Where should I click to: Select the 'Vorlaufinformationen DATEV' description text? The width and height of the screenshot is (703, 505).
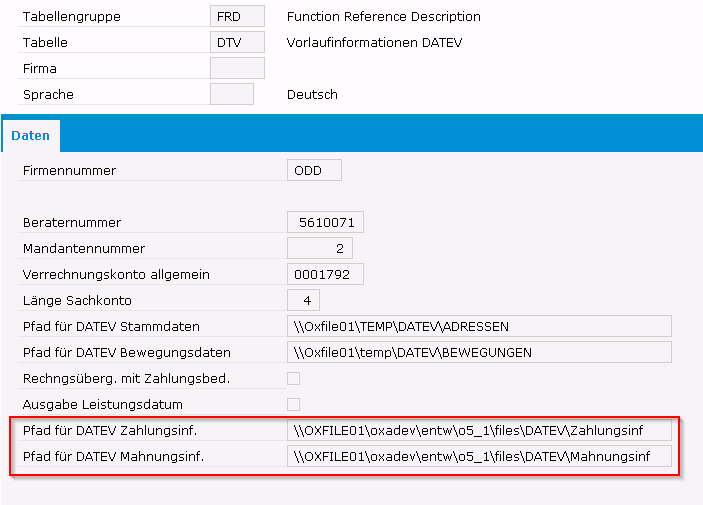click(374, 43)
